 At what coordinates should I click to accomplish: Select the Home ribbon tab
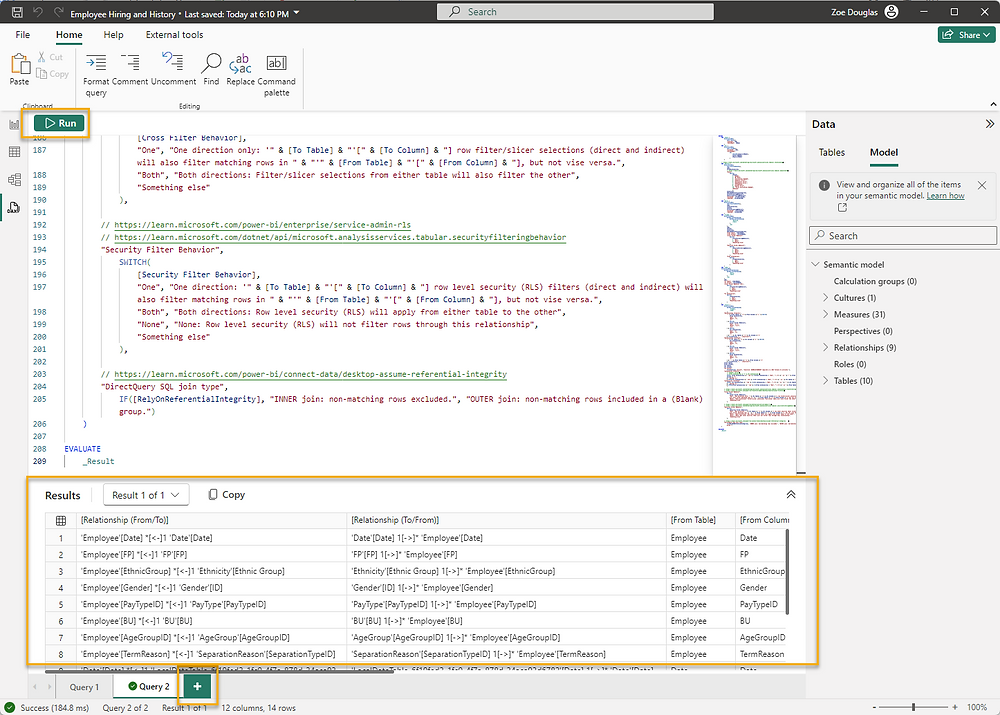[x=69, y=34]
